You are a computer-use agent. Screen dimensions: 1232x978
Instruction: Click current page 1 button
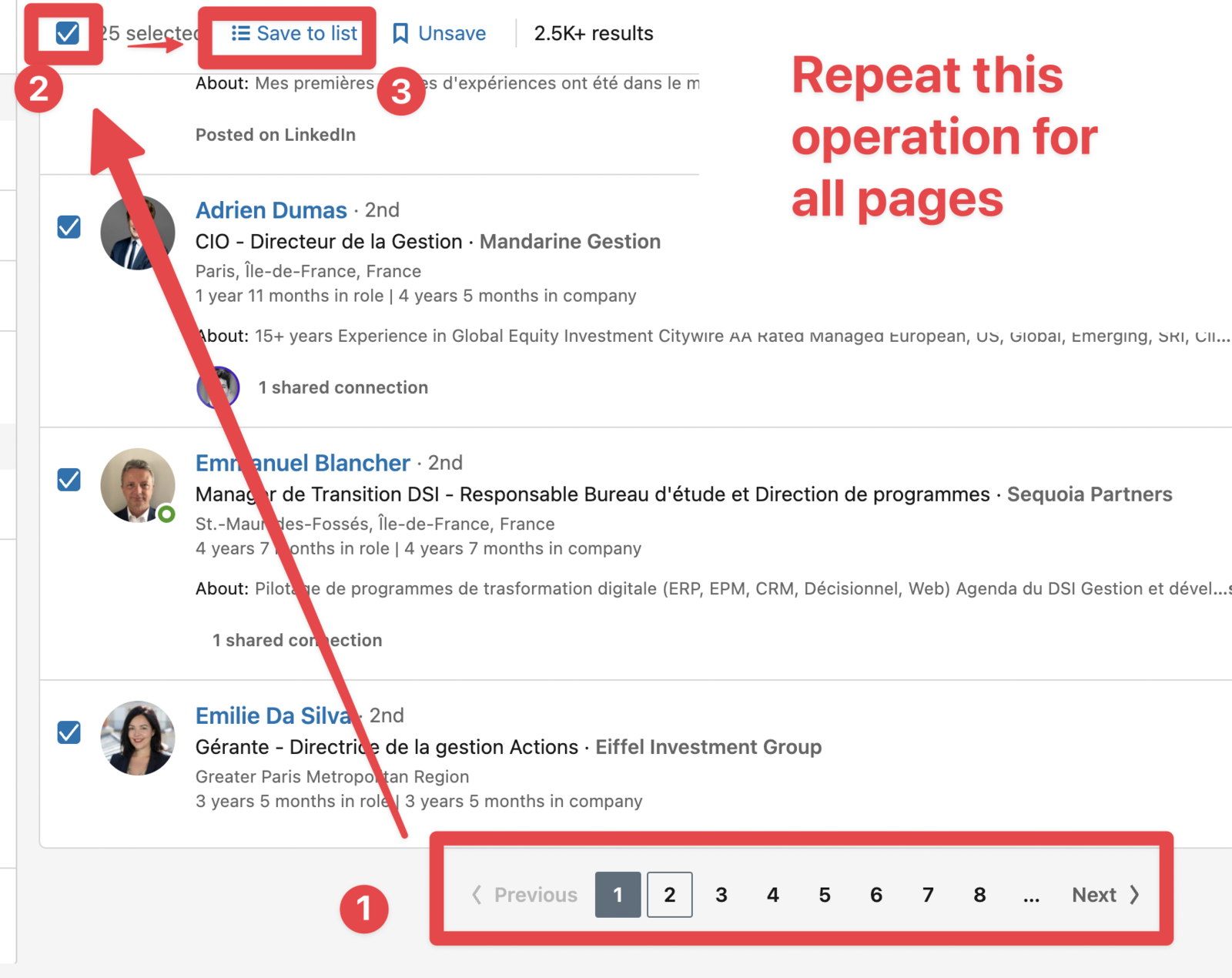click(618, 895)
